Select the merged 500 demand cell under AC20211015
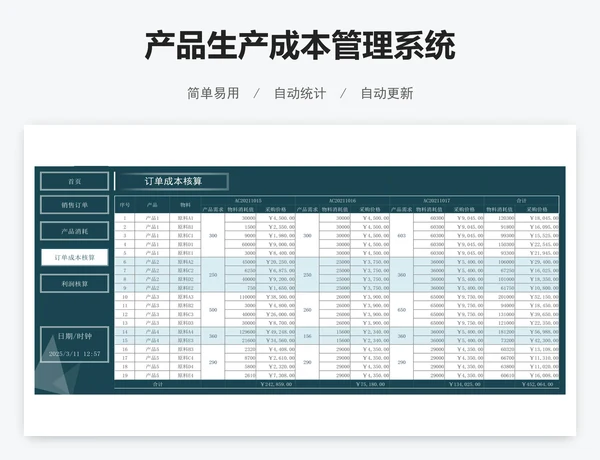The width and height of the screenshot is (600, 460). [213, 310]
